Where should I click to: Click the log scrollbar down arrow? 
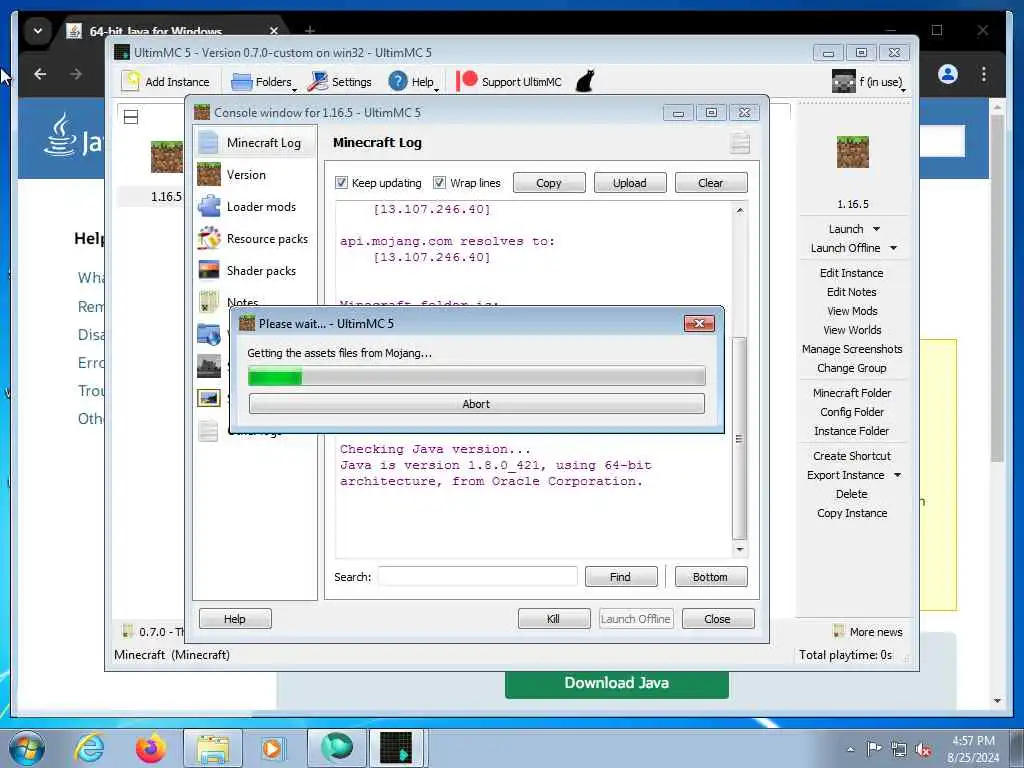click(x=739, y=549)
